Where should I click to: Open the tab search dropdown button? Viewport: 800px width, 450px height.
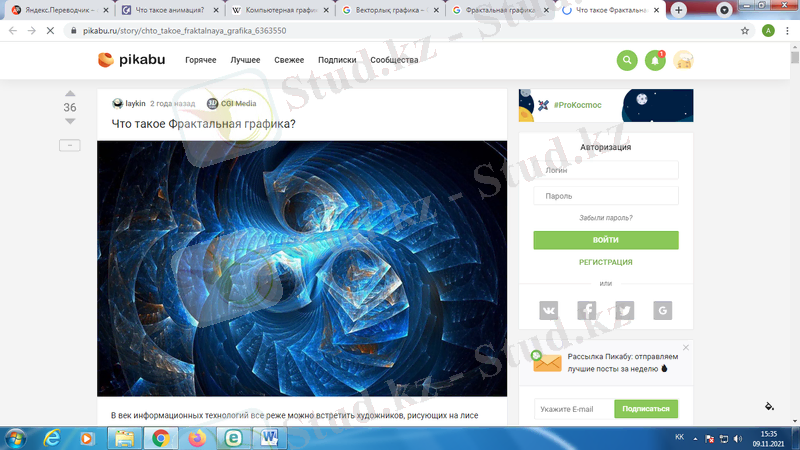724,10
